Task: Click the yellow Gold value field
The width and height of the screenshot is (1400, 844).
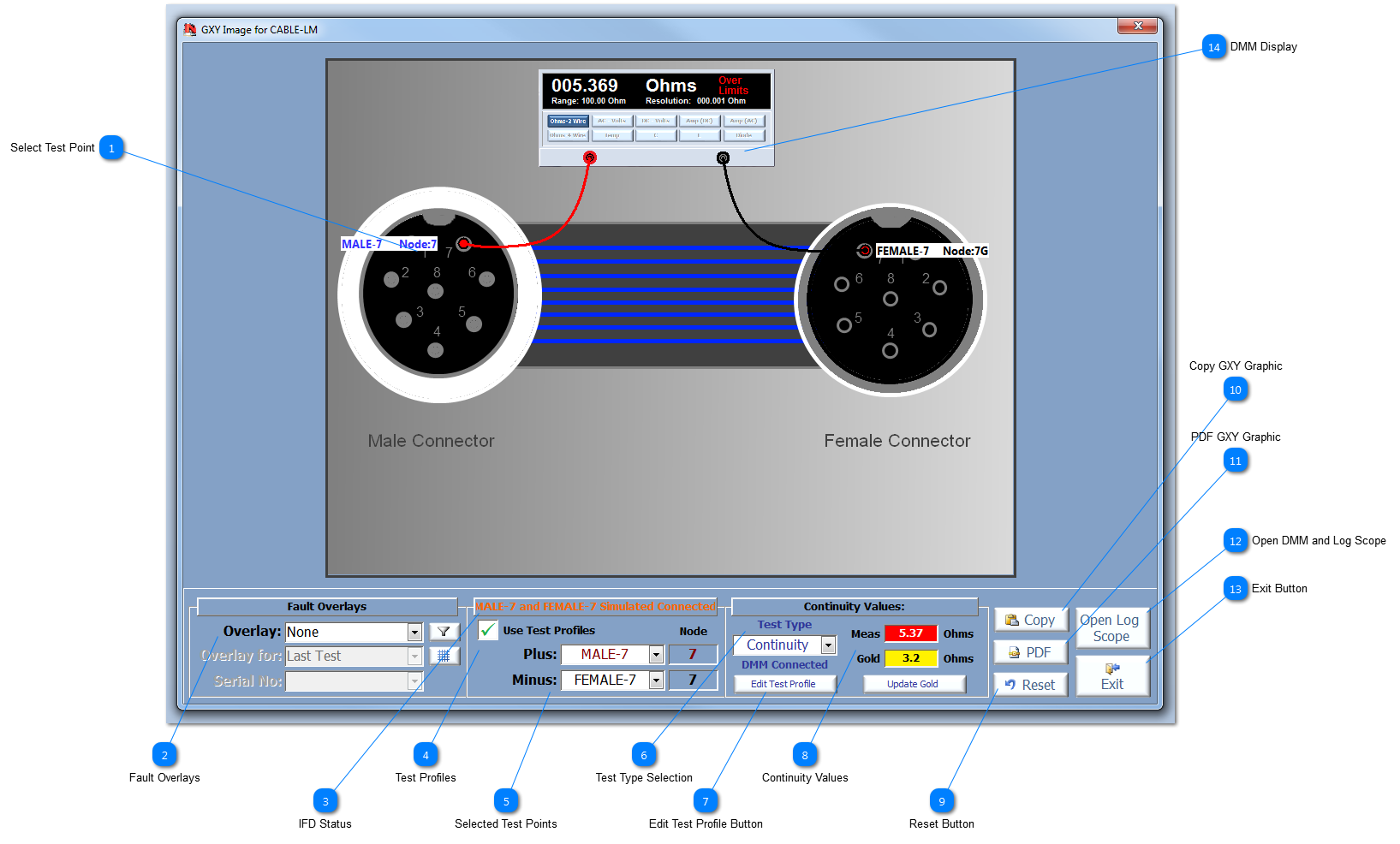Action: tap(910, 658)
